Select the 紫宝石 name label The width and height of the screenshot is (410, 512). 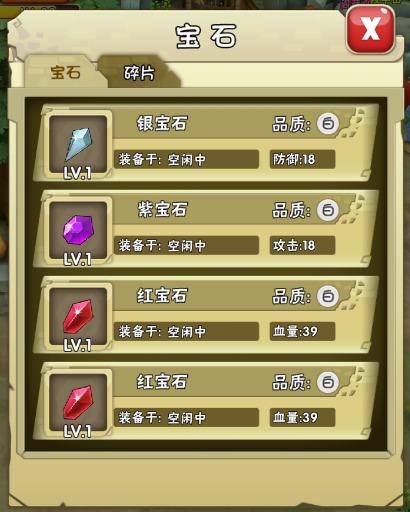(x=162, y=209)
